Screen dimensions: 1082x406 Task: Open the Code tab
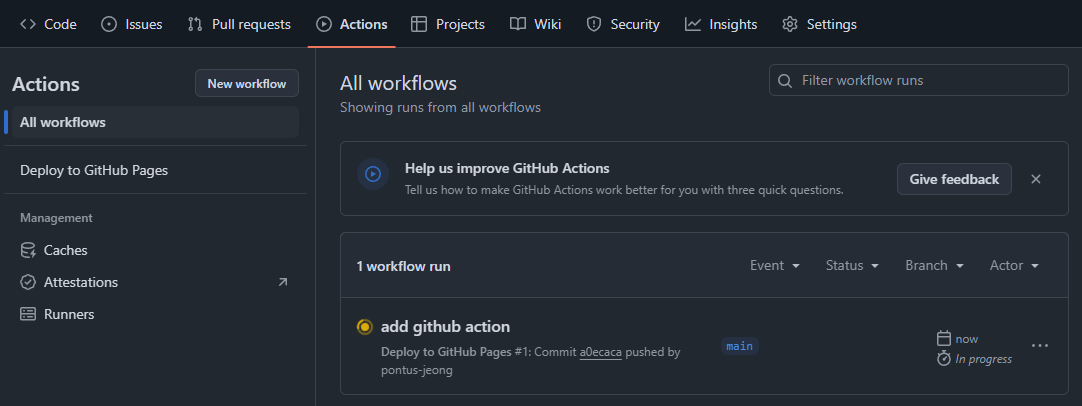click(x=48, y=24)
